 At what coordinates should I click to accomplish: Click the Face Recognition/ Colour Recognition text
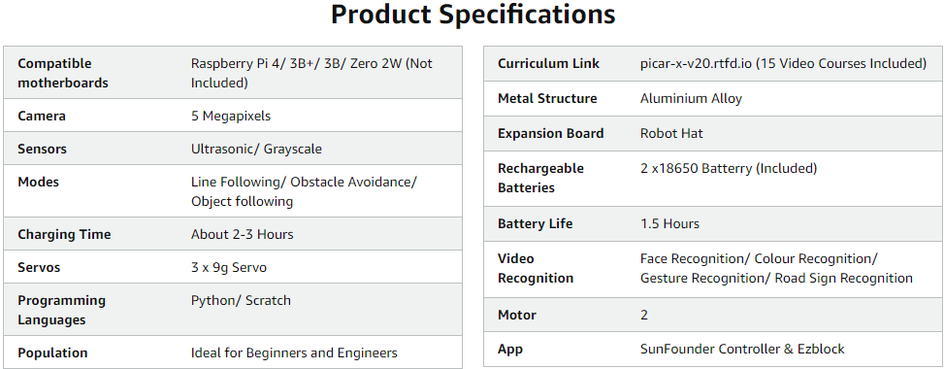[x=759, y=259]
